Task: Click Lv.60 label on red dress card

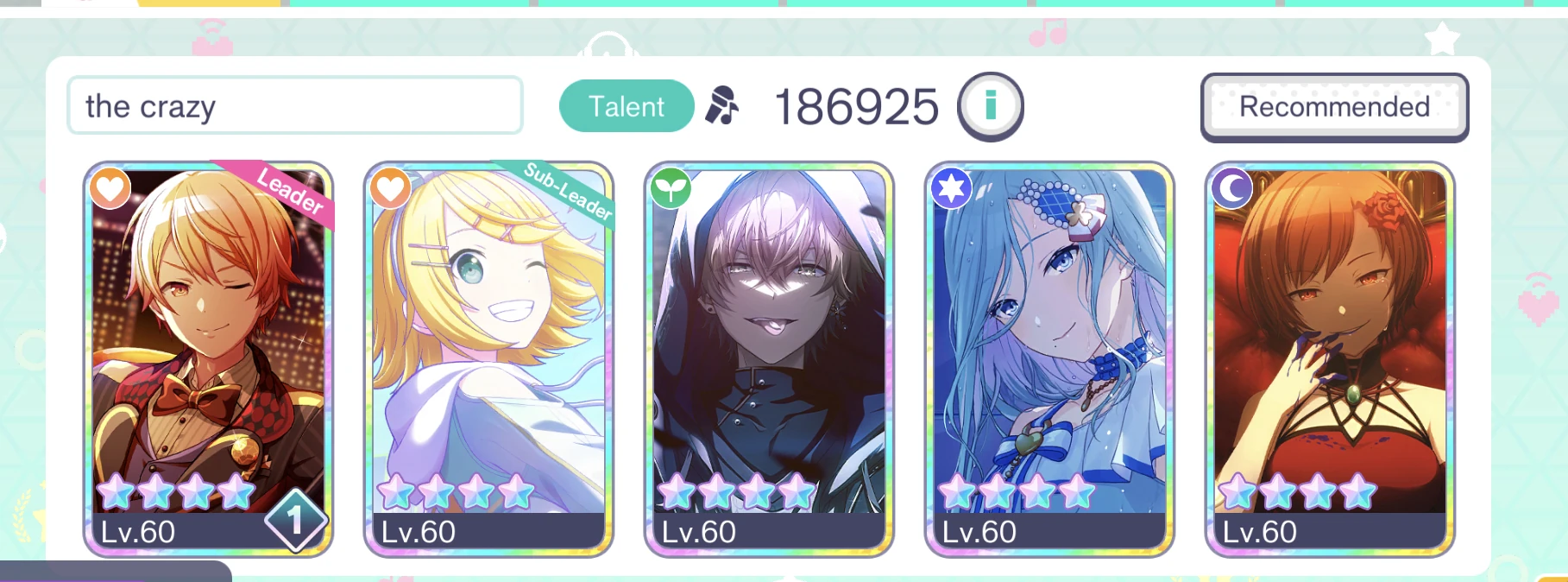Action: pyautogui.click(x=1259, y=532)
